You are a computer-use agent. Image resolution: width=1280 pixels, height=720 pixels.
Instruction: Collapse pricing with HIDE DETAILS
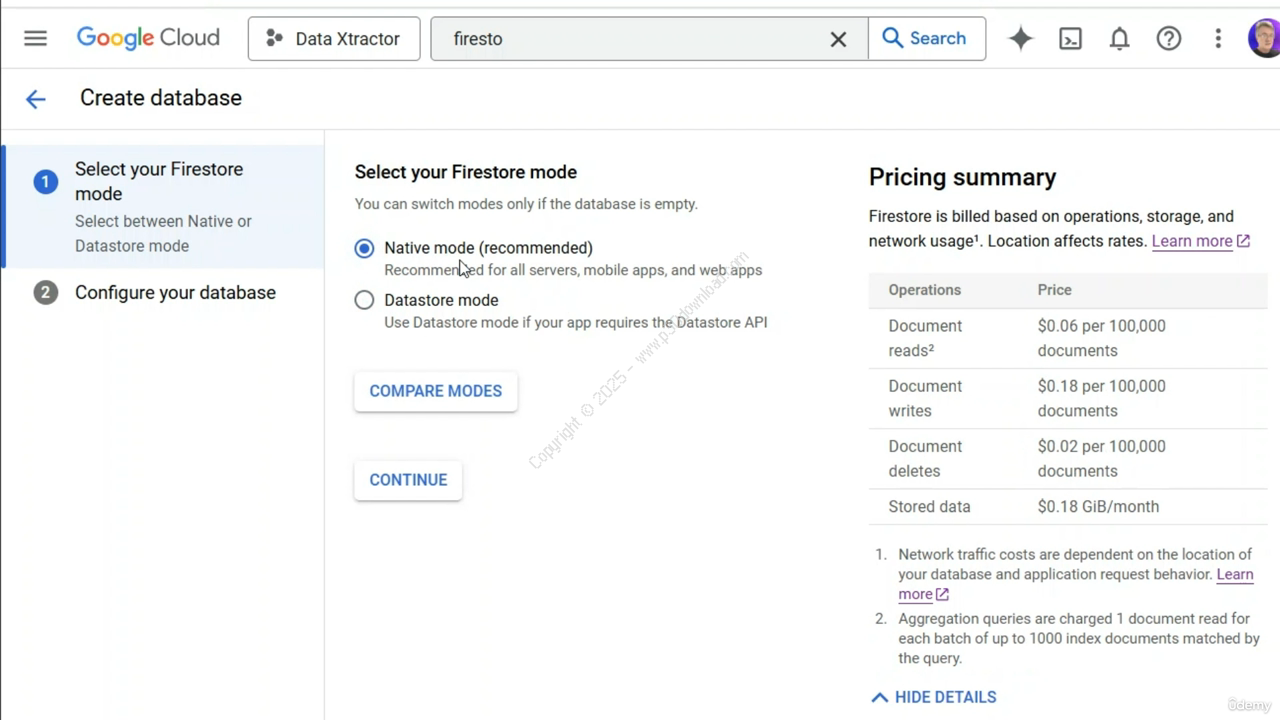[934, 697]
